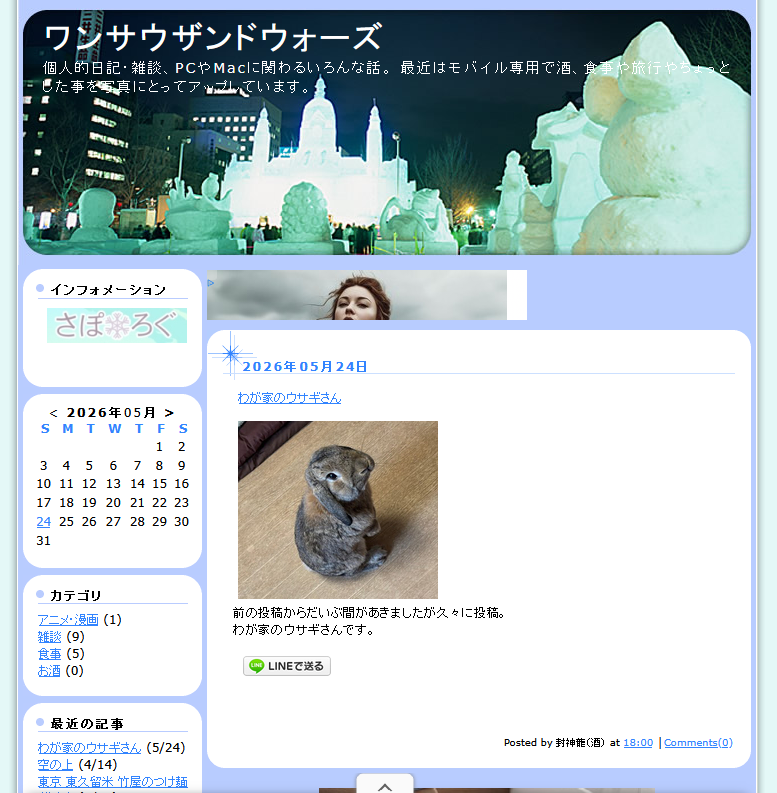Enlarge the rabbit photo
The width and height of the screenshot is (777, 793).
[x=338, y=510]
